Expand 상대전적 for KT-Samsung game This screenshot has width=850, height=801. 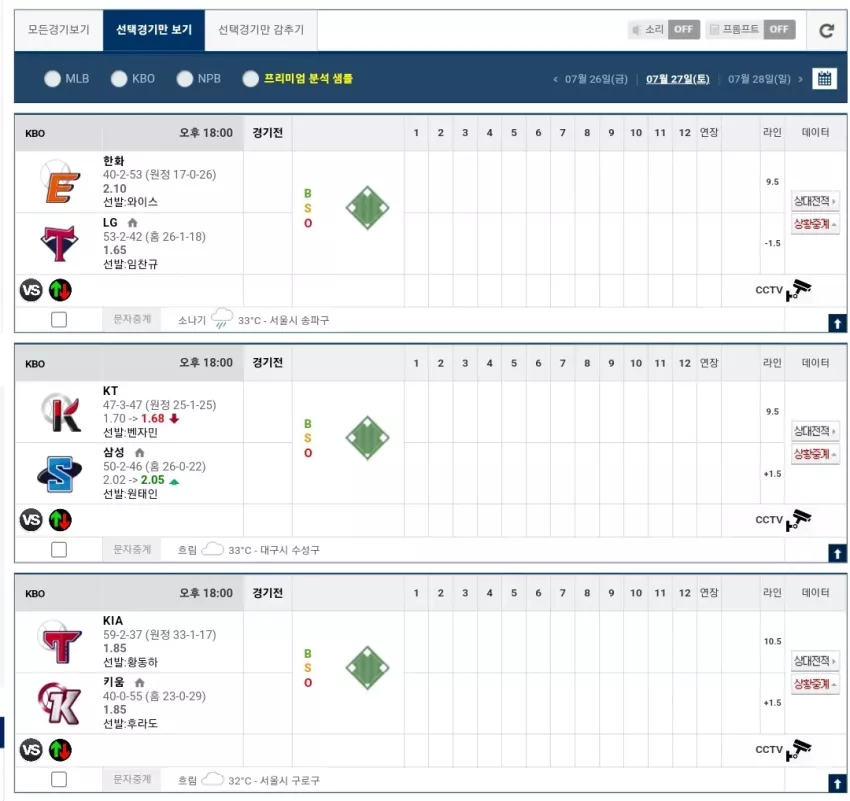pyautogui.click(x=815, y=431)
